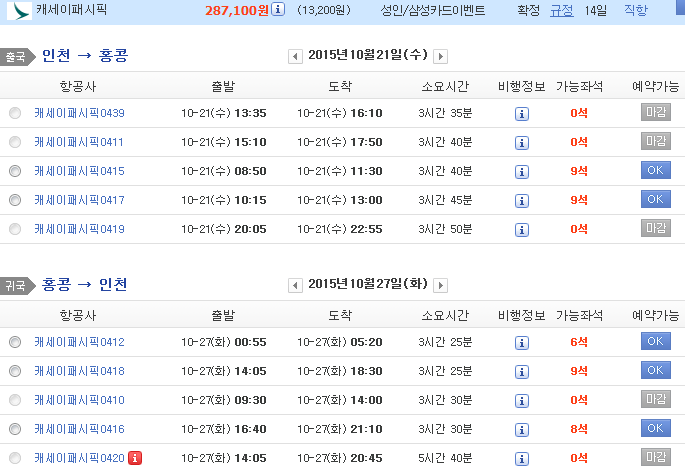Click the 귀국 return tag
The height and width of the screenshot is (471, 685).
pos(17,286)
